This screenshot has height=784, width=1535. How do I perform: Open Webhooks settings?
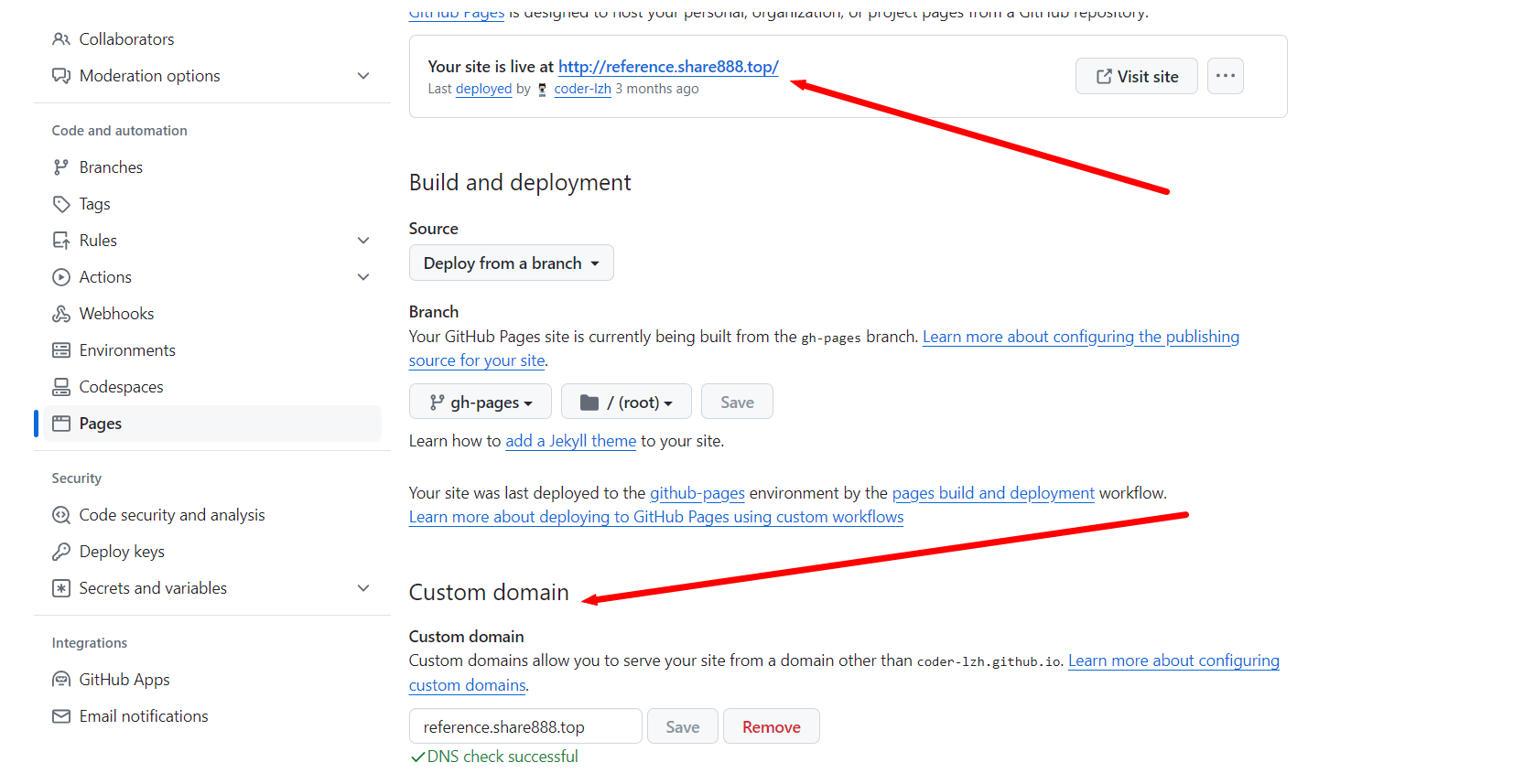tap(116, 314)
